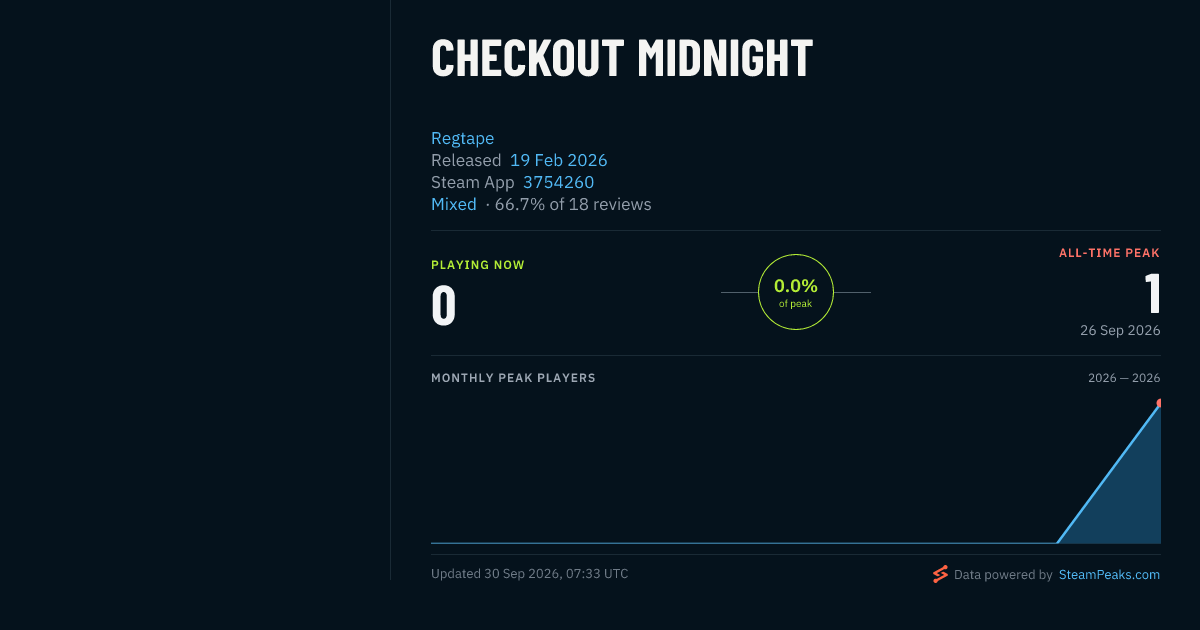
Task: Click the SteamPeaks logo icon
Action: (x=940, y=574)
